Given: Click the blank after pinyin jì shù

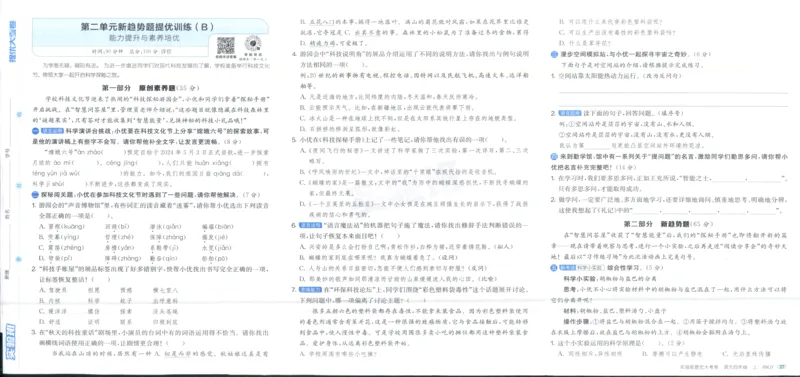Looking at the screenshot, I should coord(74,184).
